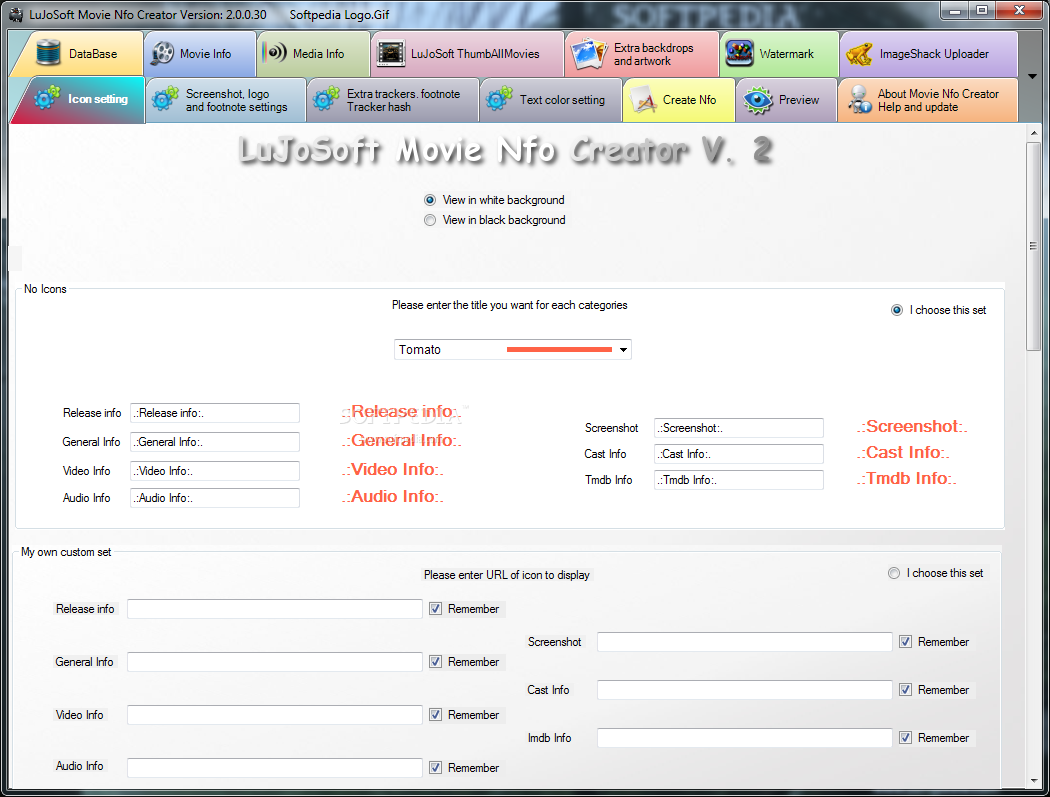Click the Screenshot title field
Image resolution: width=1050 pixels, height=797 pixels.
[x=739, y=428]
